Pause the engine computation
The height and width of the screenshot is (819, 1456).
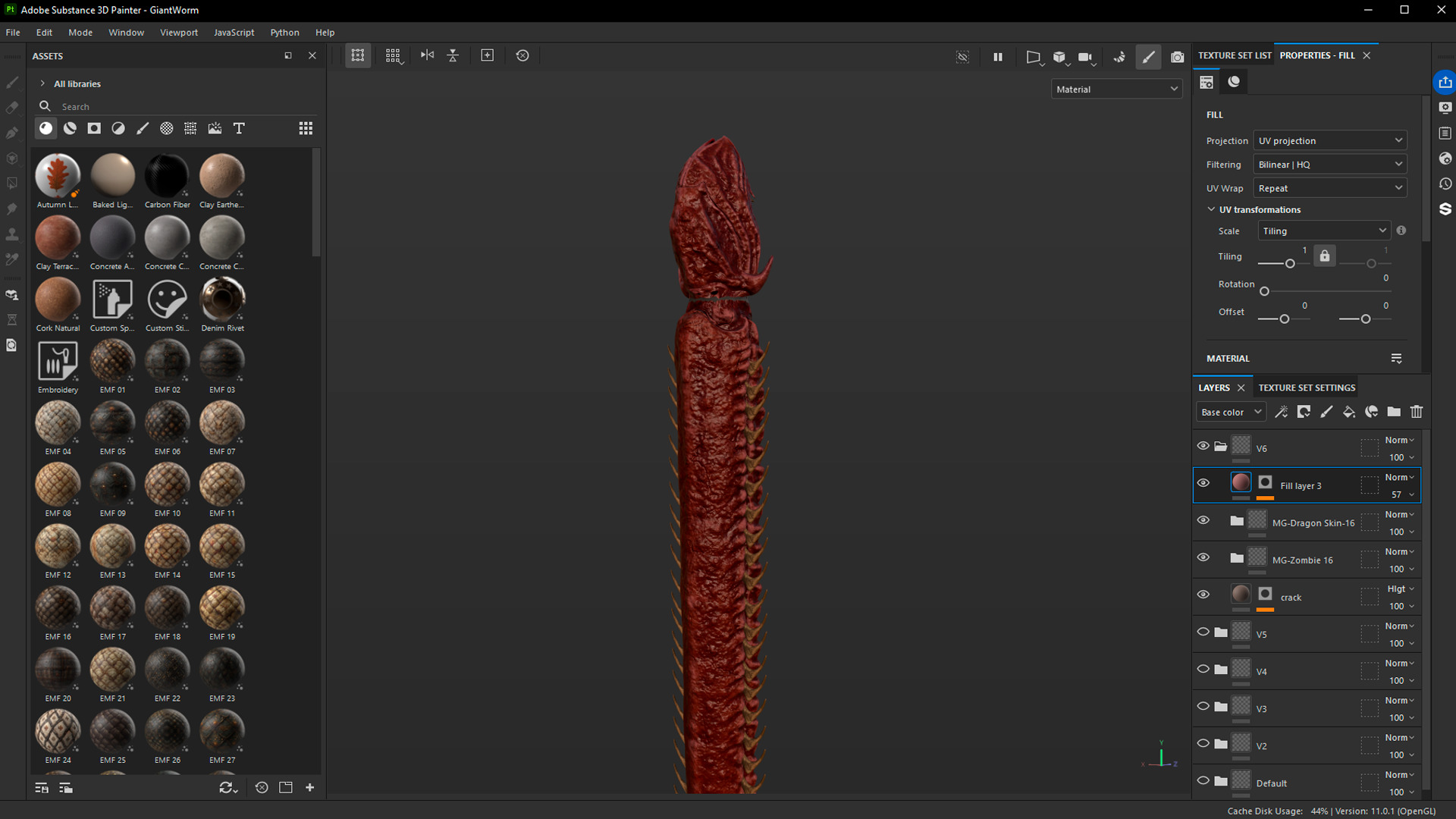coord(998,56)
